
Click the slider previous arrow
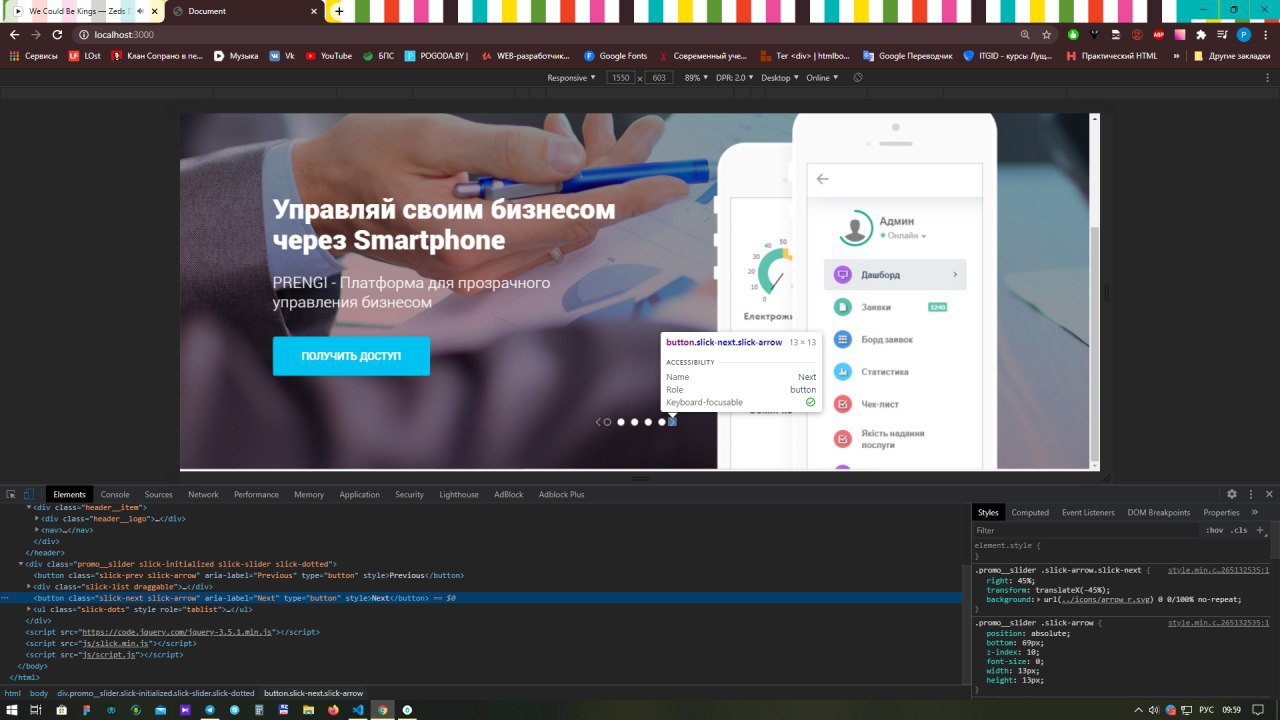pos(598,422)
